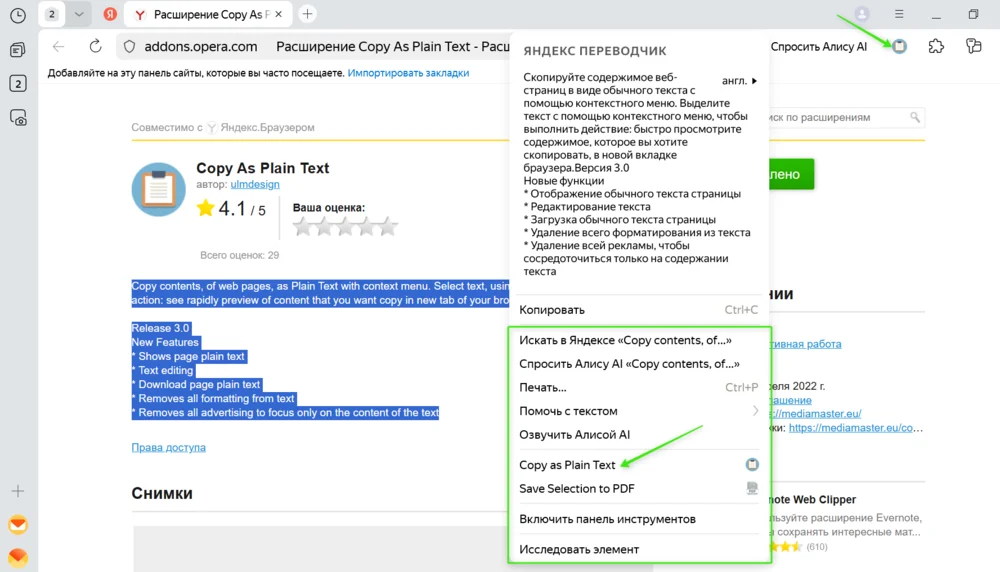
Task: Choose Copy as Plain Text menu entry
Action: pos(638,465)
